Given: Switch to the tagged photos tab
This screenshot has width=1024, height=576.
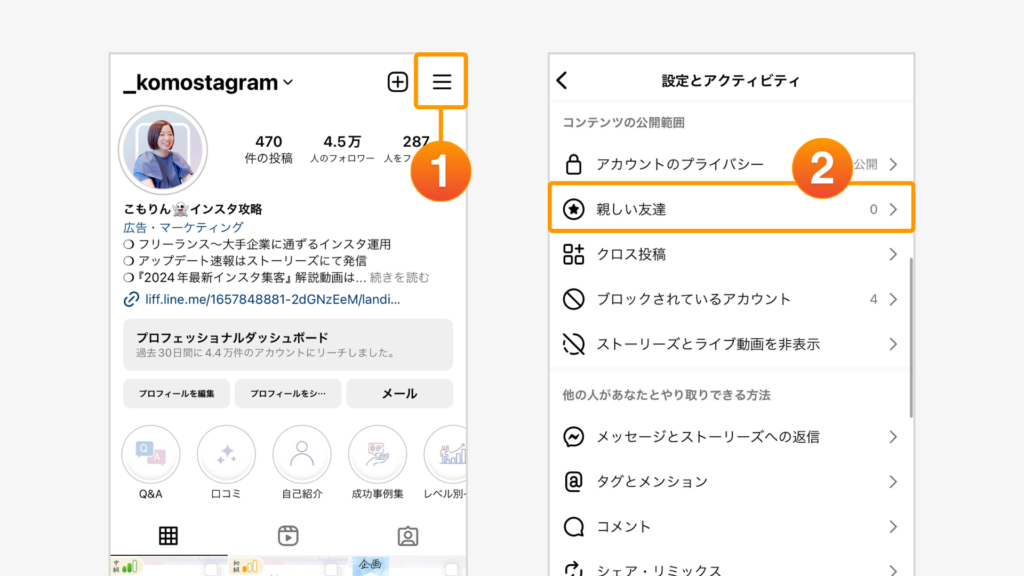Looking at the screenshot, I should click(407, 536).
